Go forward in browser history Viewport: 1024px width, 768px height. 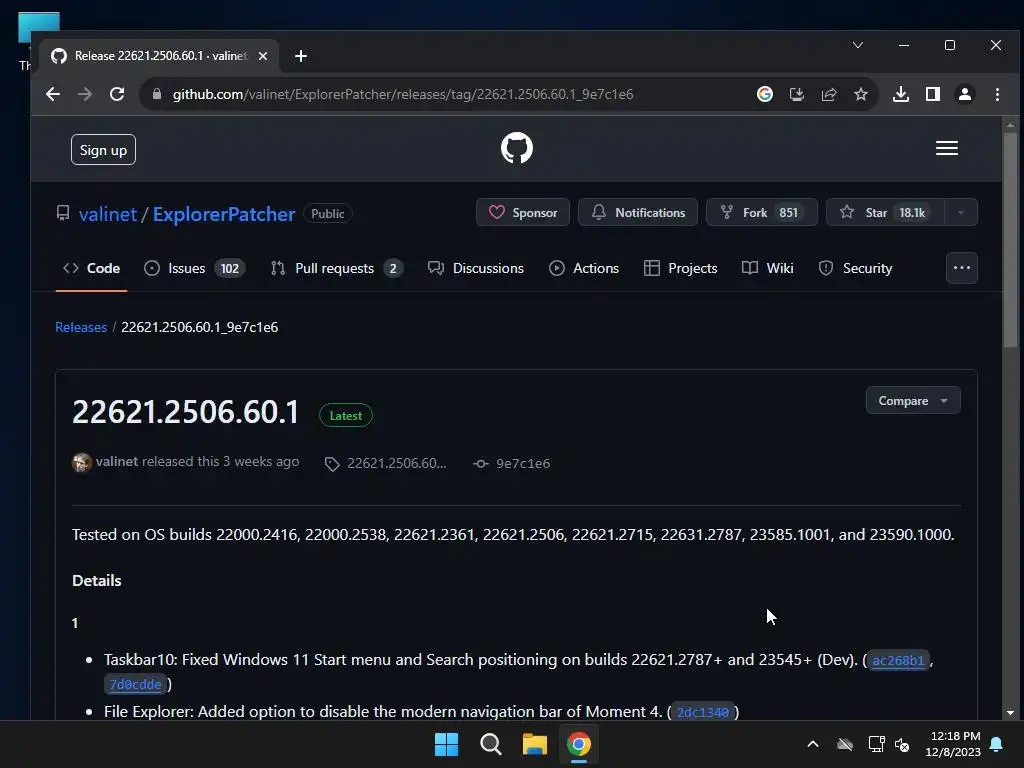(x=85, y=94)
